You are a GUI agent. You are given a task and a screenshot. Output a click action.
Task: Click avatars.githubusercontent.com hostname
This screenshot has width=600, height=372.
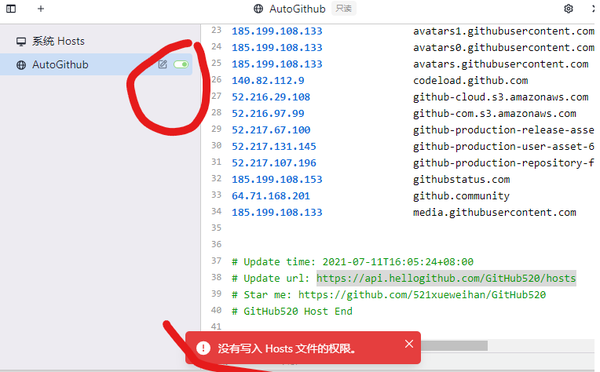[x=501, y=64]
